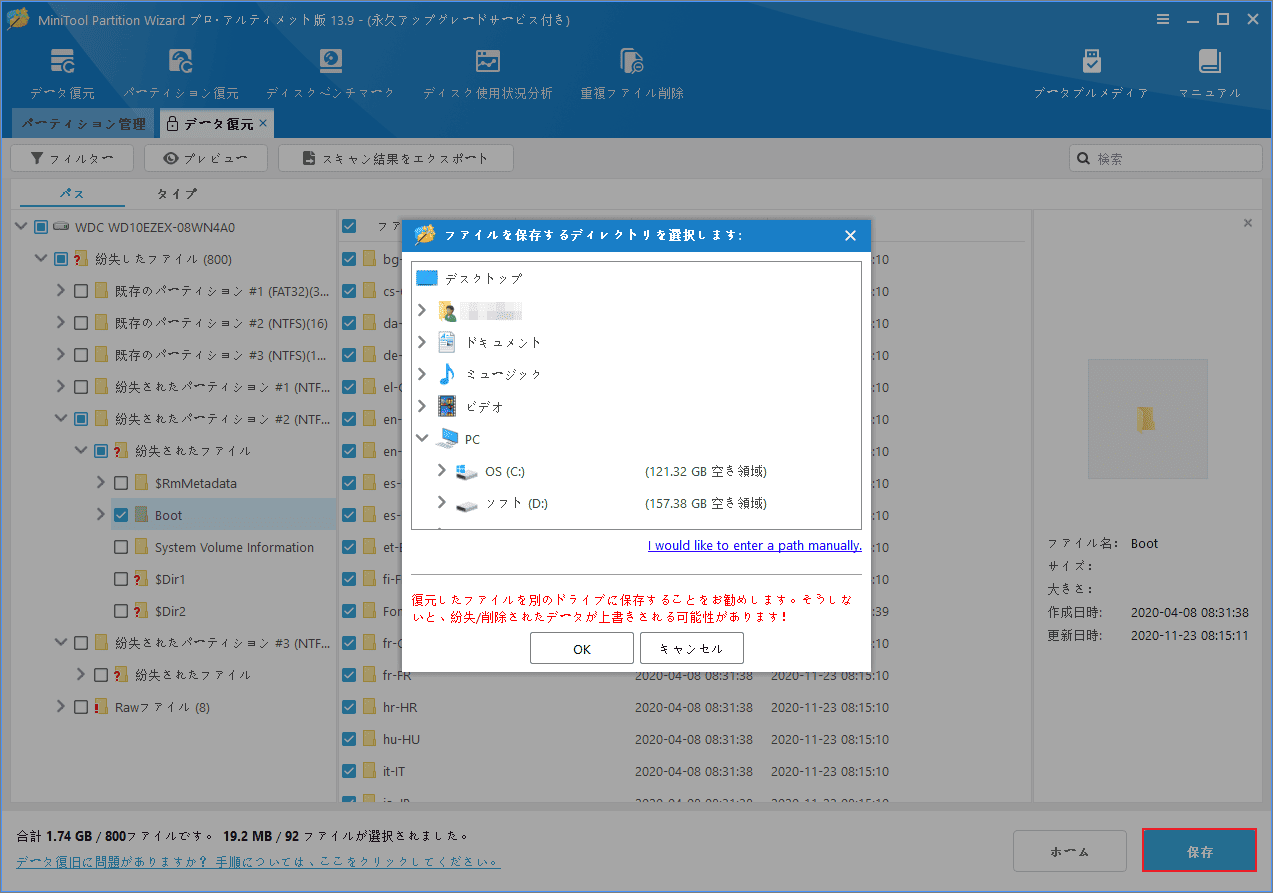1273x893 pixels.
Task: Select the PC item in the dialog
Action: click(x=458, y=439)
